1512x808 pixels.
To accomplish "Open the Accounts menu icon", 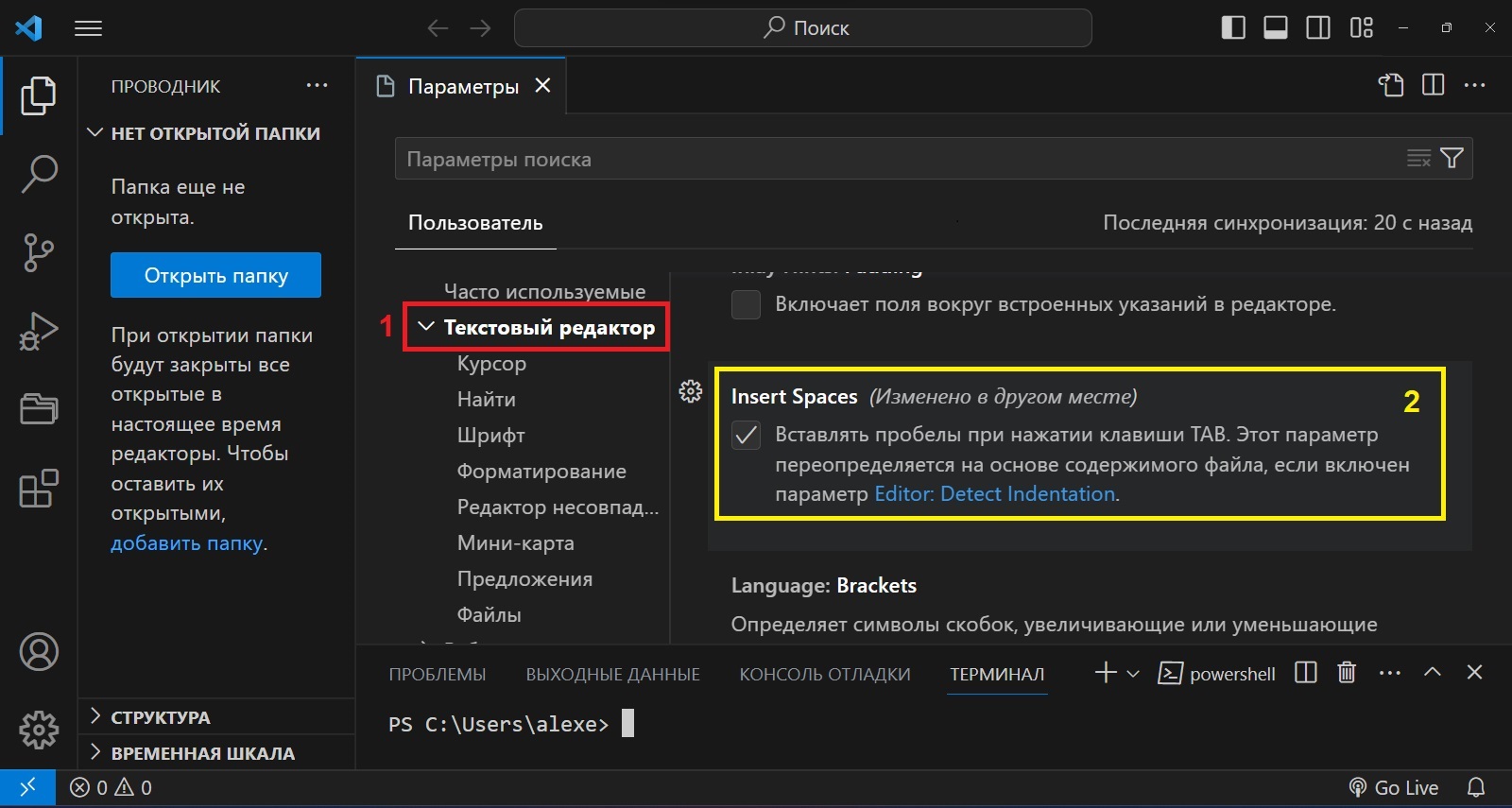I will 39,652.
